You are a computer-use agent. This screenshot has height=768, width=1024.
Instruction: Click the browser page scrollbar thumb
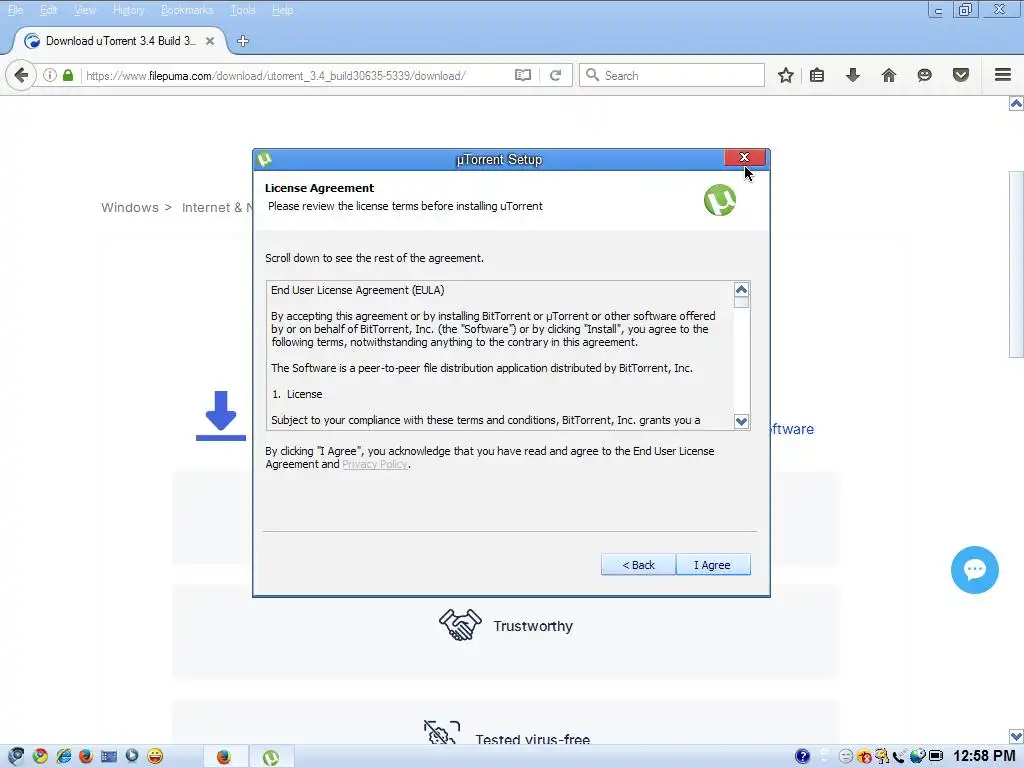tap(1016, 264)
